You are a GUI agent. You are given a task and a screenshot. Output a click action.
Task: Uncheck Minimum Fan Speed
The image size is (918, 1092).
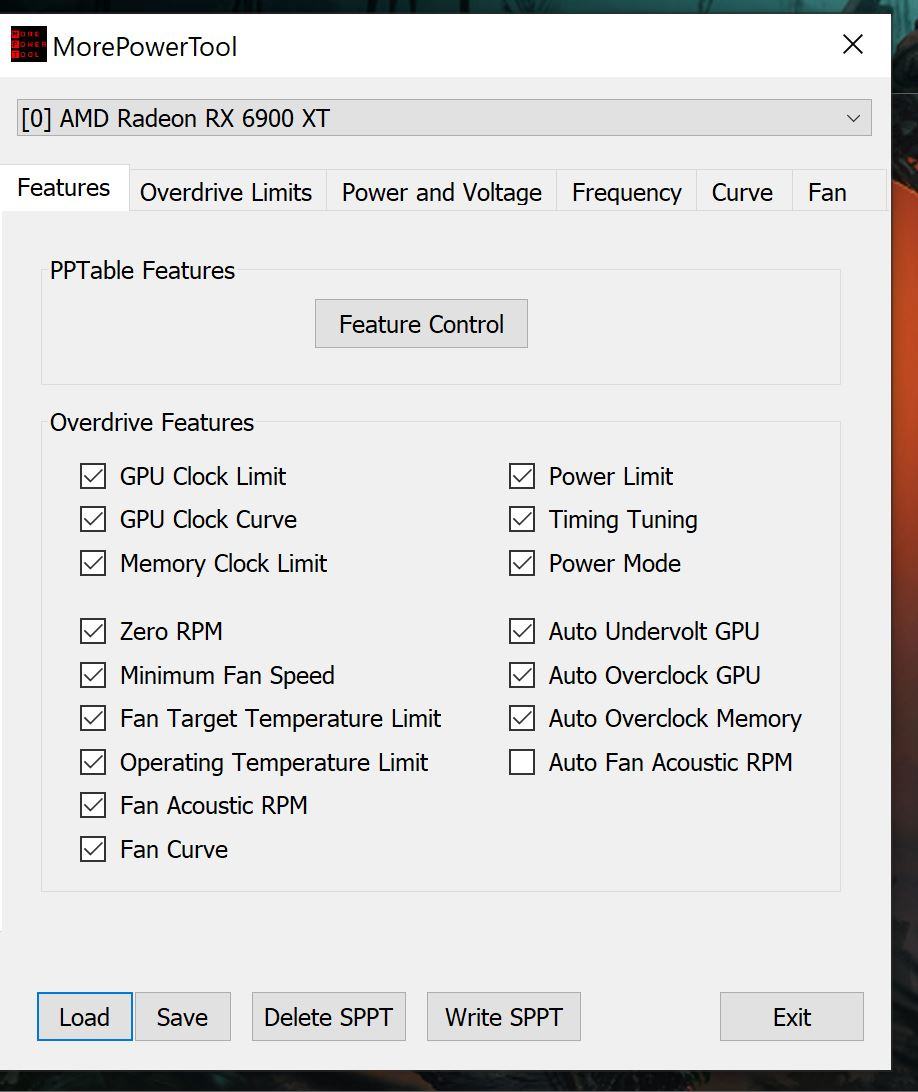pos(93,676)
